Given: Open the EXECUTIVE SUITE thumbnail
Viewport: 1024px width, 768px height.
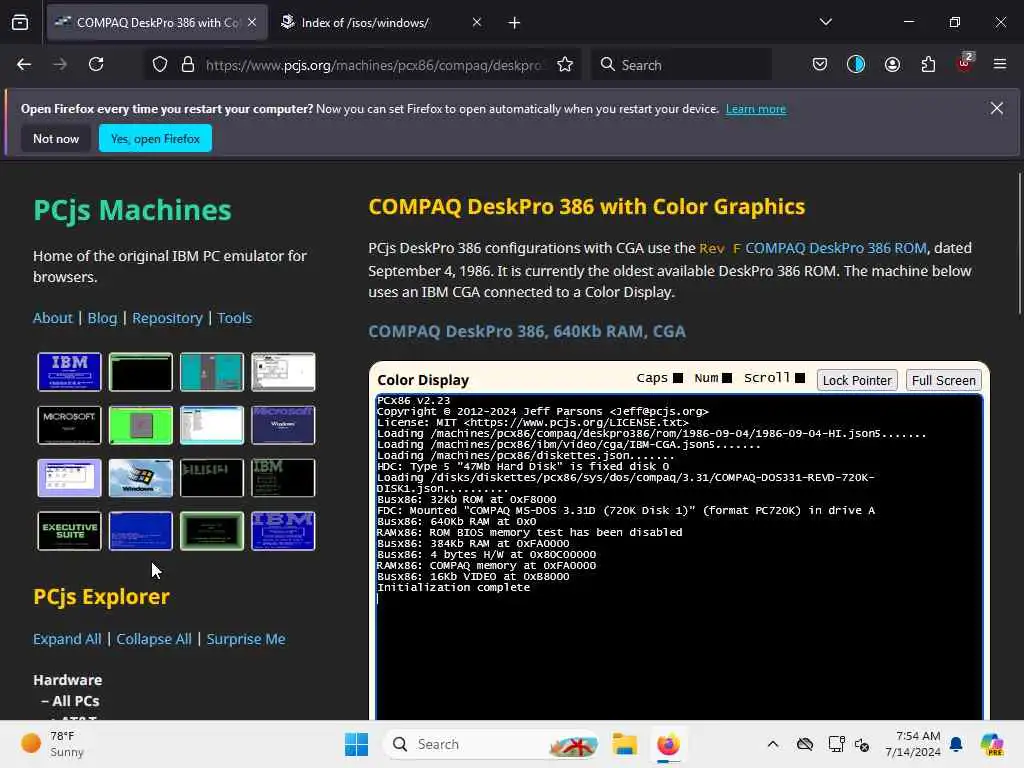Looking at the screenshot, I should coord(69,531).
